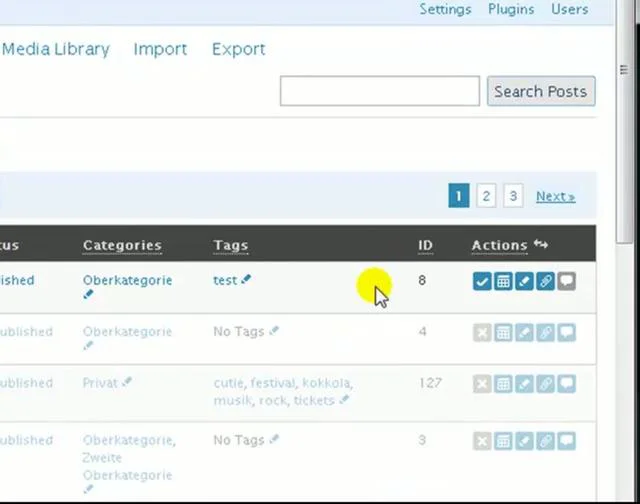Open calendar date icon for post ID 8
The height and width of the screenshot is (504, 640).
[x=503, y=281]
